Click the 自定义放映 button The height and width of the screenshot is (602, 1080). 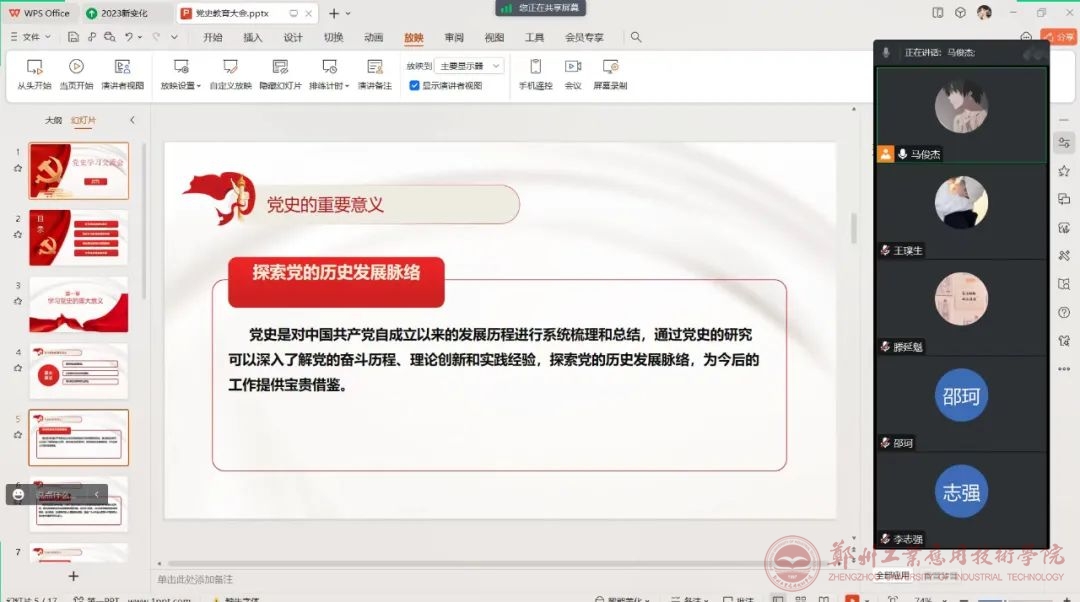coord(230,74)
